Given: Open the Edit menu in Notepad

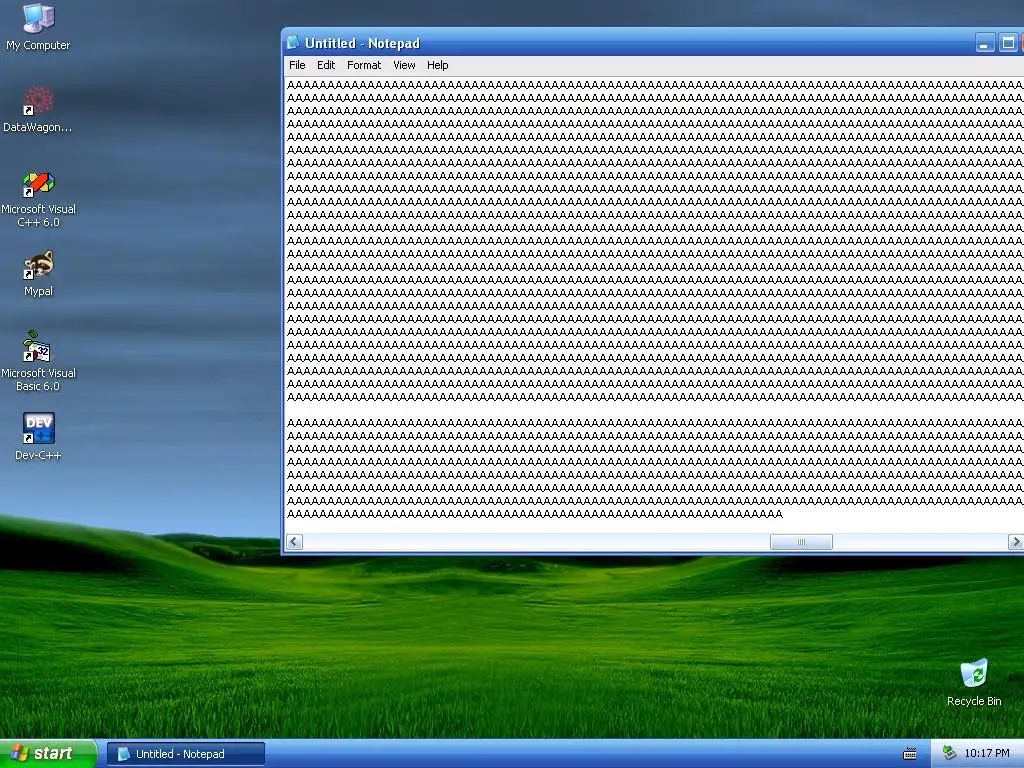Looking at the screenshot, I should (326, 65).
